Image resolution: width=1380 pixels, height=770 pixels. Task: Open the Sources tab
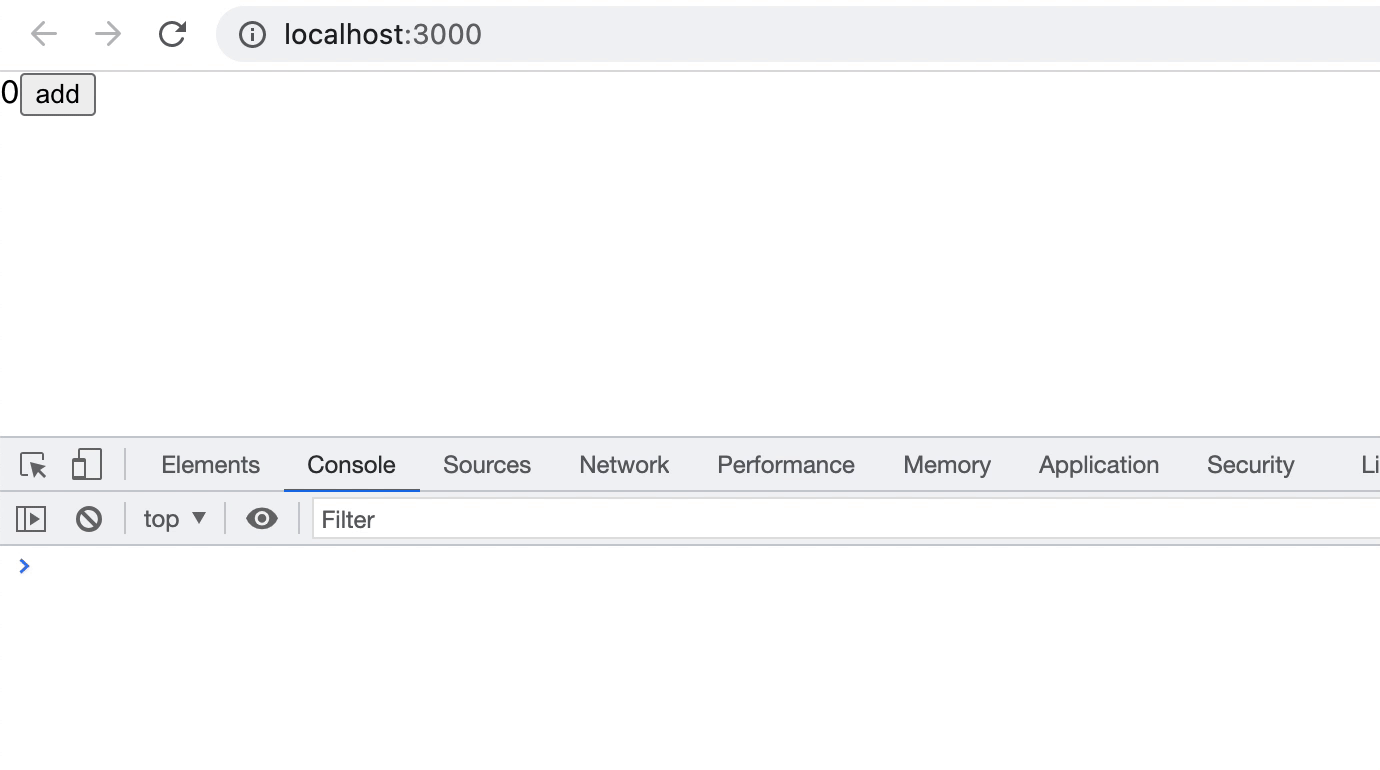pyautogui.click(x=487, y=465)
